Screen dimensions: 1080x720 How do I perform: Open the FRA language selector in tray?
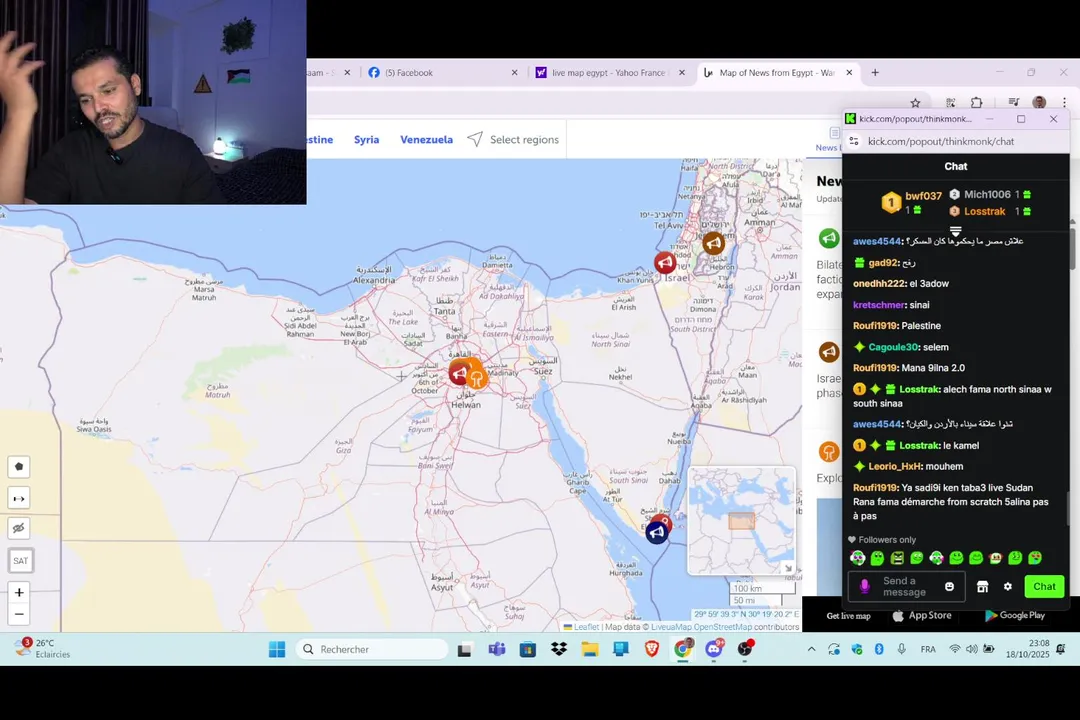(x=928, y=649)
